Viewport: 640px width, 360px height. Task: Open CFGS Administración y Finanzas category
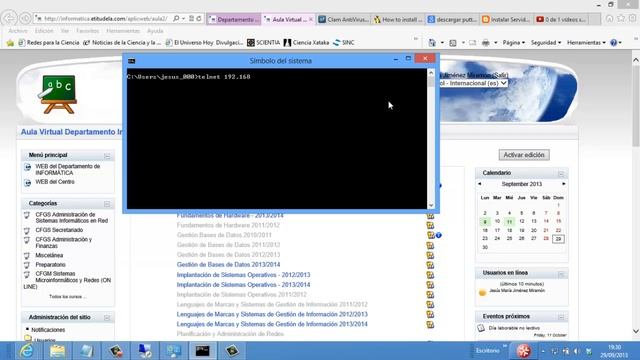pyautogui.click(x=63, y=243)
